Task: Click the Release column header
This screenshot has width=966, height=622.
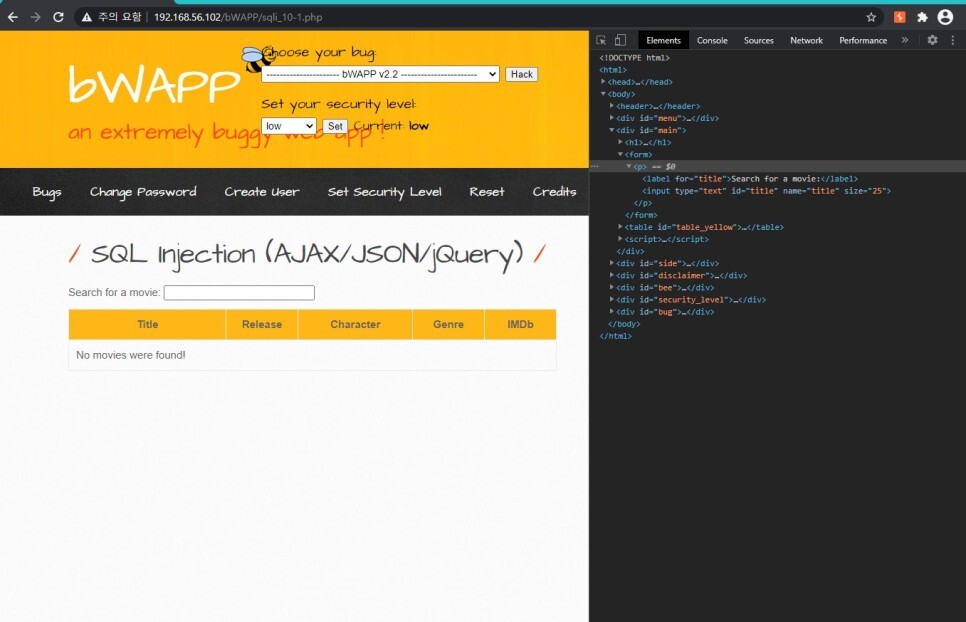Action: coord(262,325)
